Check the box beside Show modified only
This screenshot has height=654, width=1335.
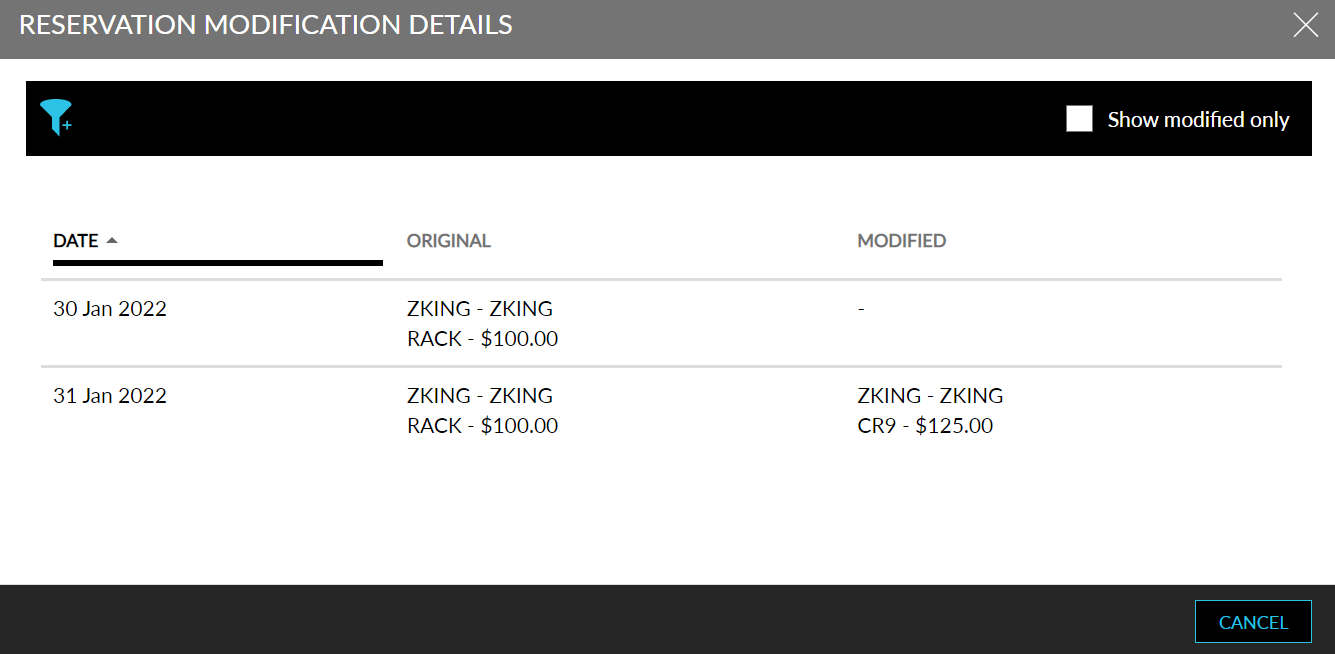1079,118
